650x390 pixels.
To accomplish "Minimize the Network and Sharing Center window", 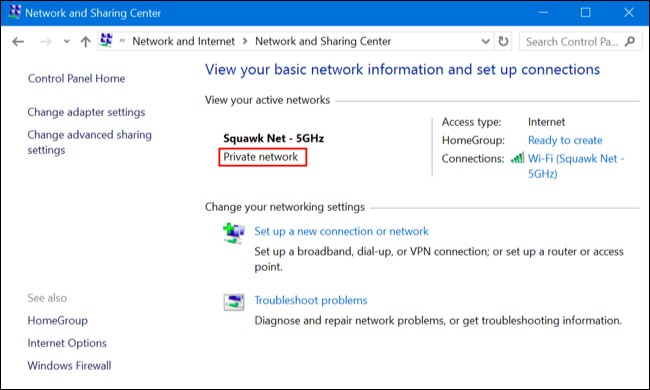I will (x=543, y=12).
